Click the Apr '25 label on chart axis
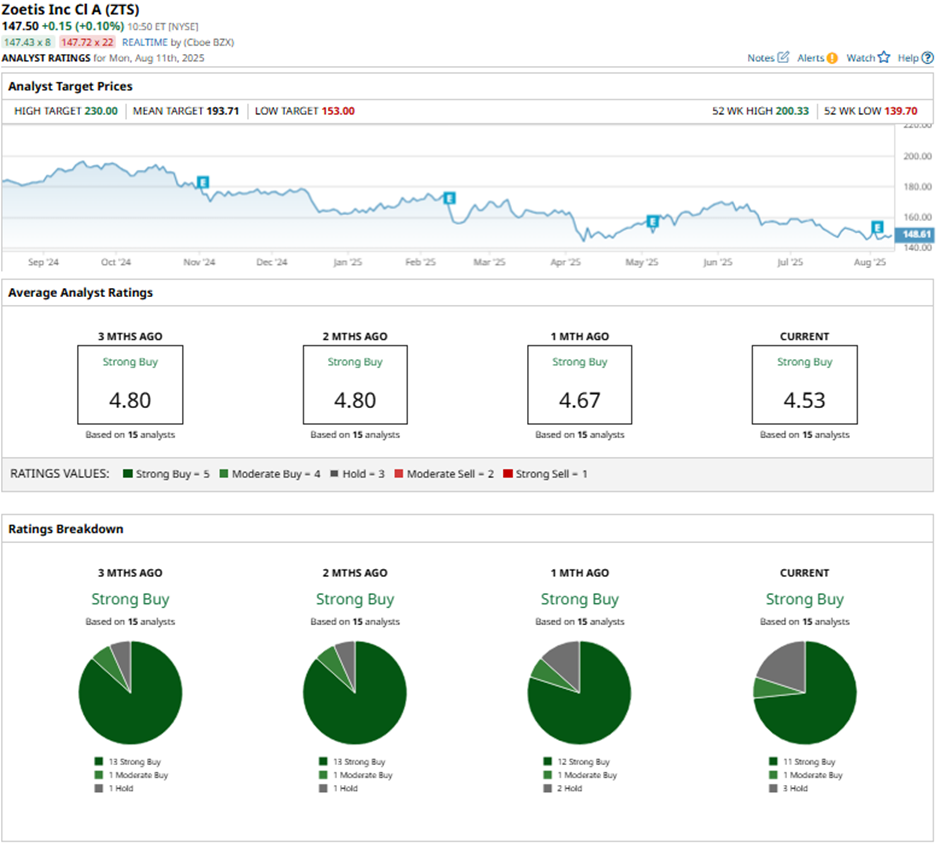This screenshot has height=848, width=940. pyautogui.click(x=565, y=262)
